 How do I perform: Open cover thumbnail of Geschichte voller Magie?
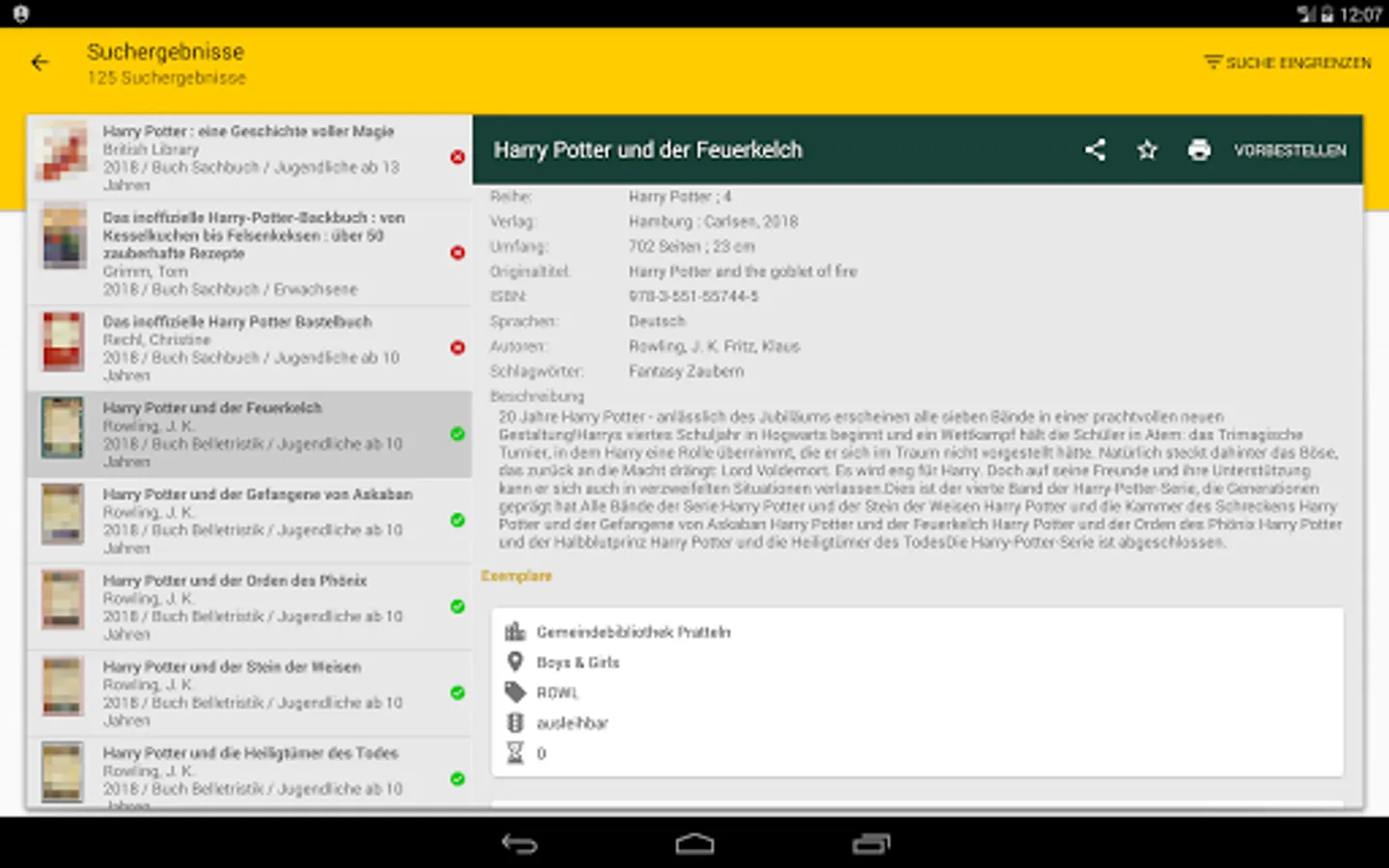[x=63, y=152]
